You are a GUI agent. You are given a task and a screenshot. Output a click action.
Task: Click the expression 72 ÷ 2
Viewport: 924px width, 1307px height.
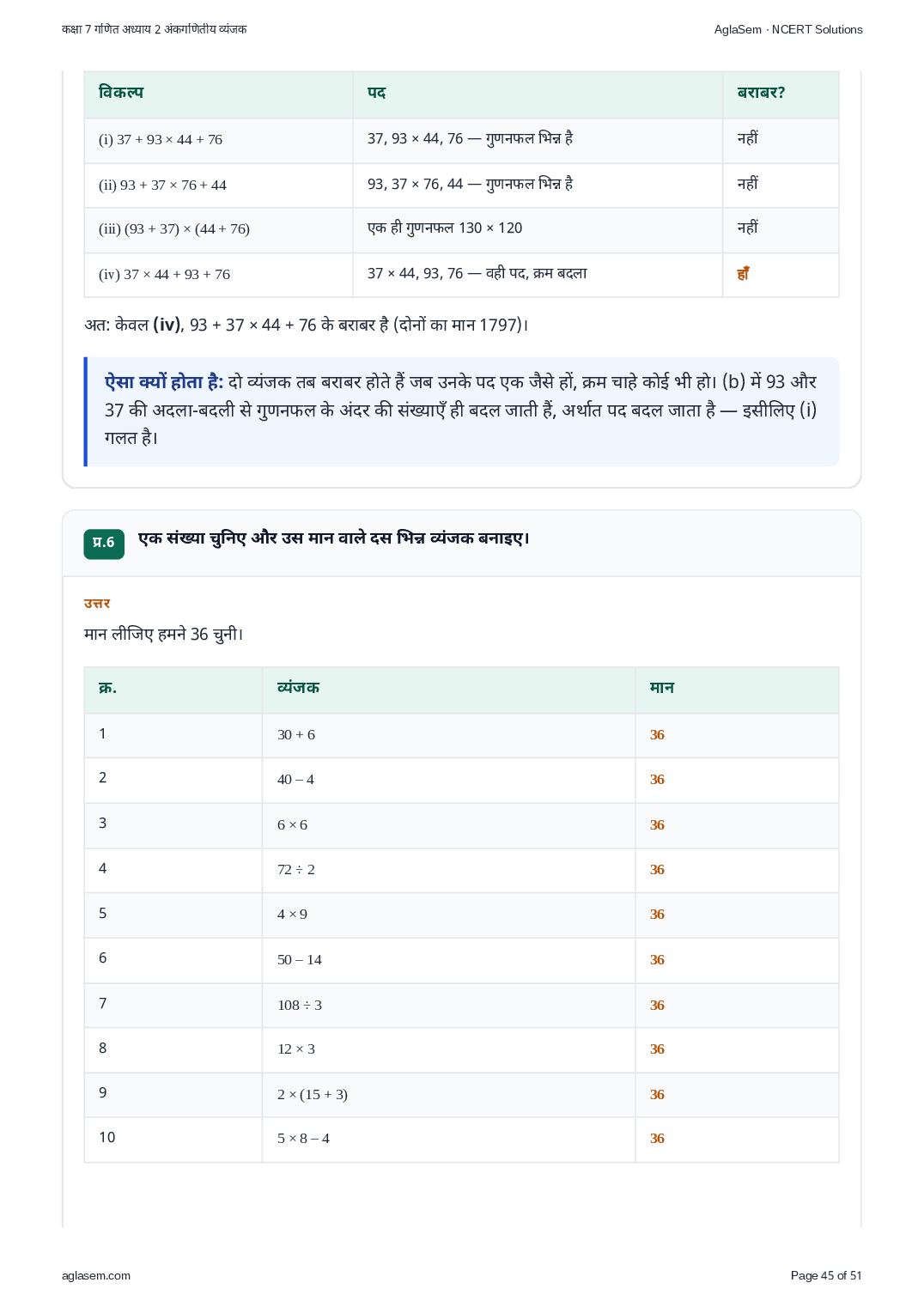296,869
